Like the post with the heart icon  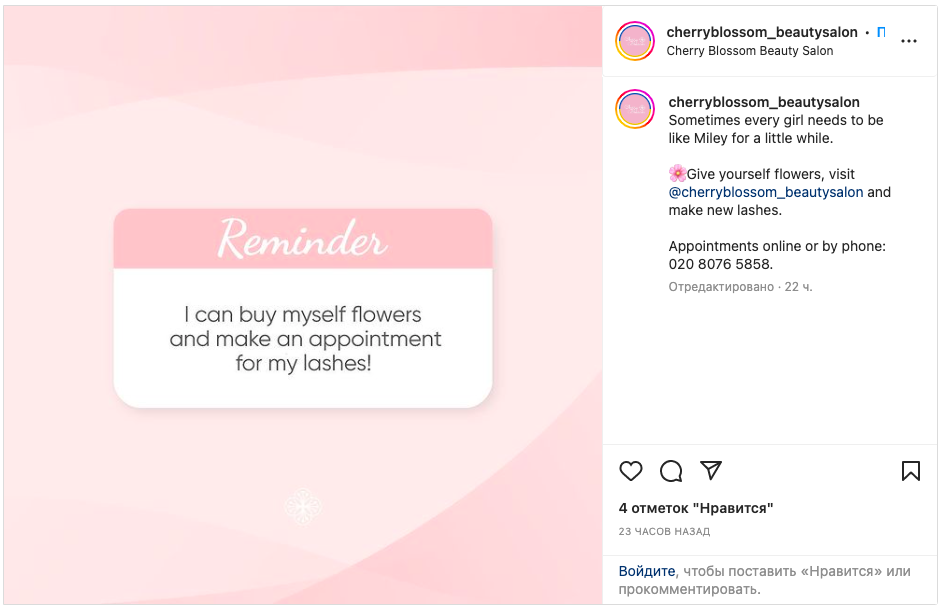pos(630,471)
